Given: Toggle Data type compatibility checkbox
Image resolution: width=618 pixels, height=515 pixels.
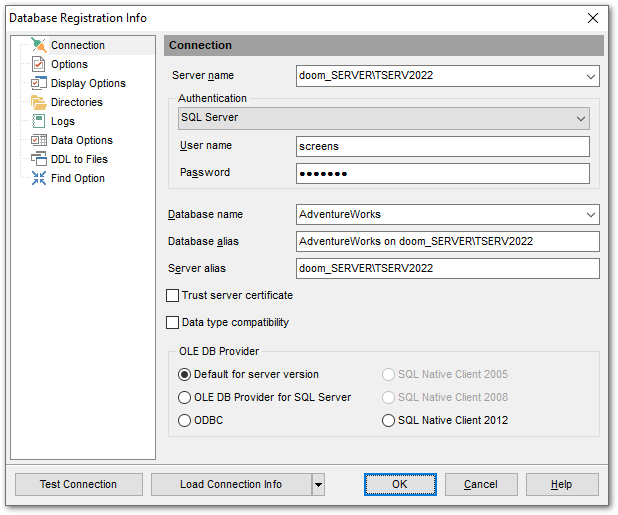Looking at the screenshot, I should pyautogui.click(x=173, y=323).
